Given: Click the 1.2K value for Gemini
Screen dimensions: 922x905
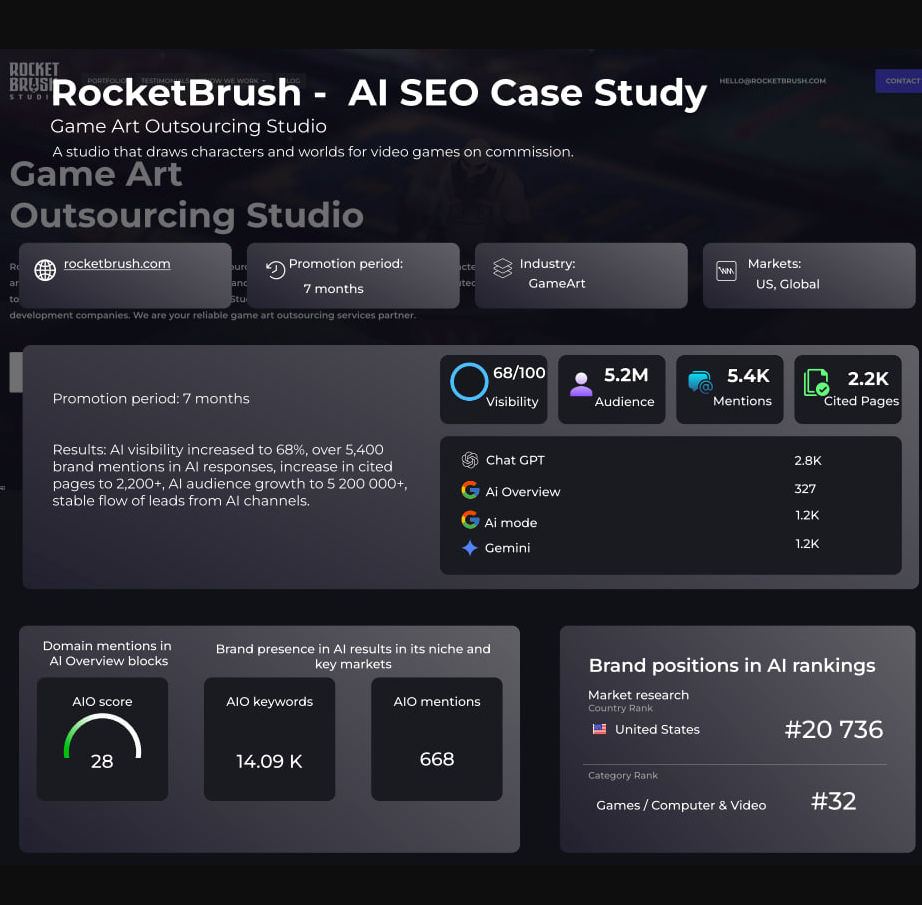Looking at the screenshot, I should (x=807, y=543).
